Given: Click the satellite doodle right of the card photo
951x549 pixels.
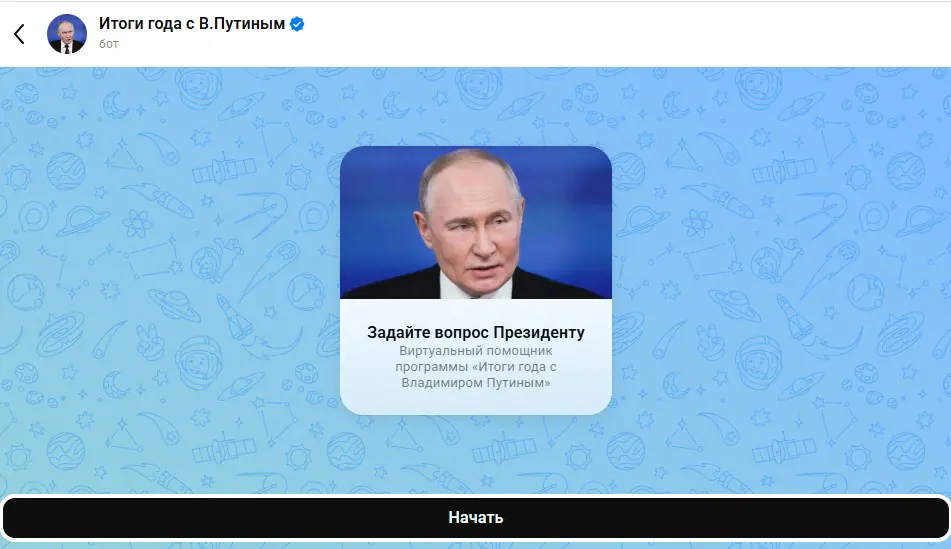Looking at the screenshot, I should coord(784,169).
